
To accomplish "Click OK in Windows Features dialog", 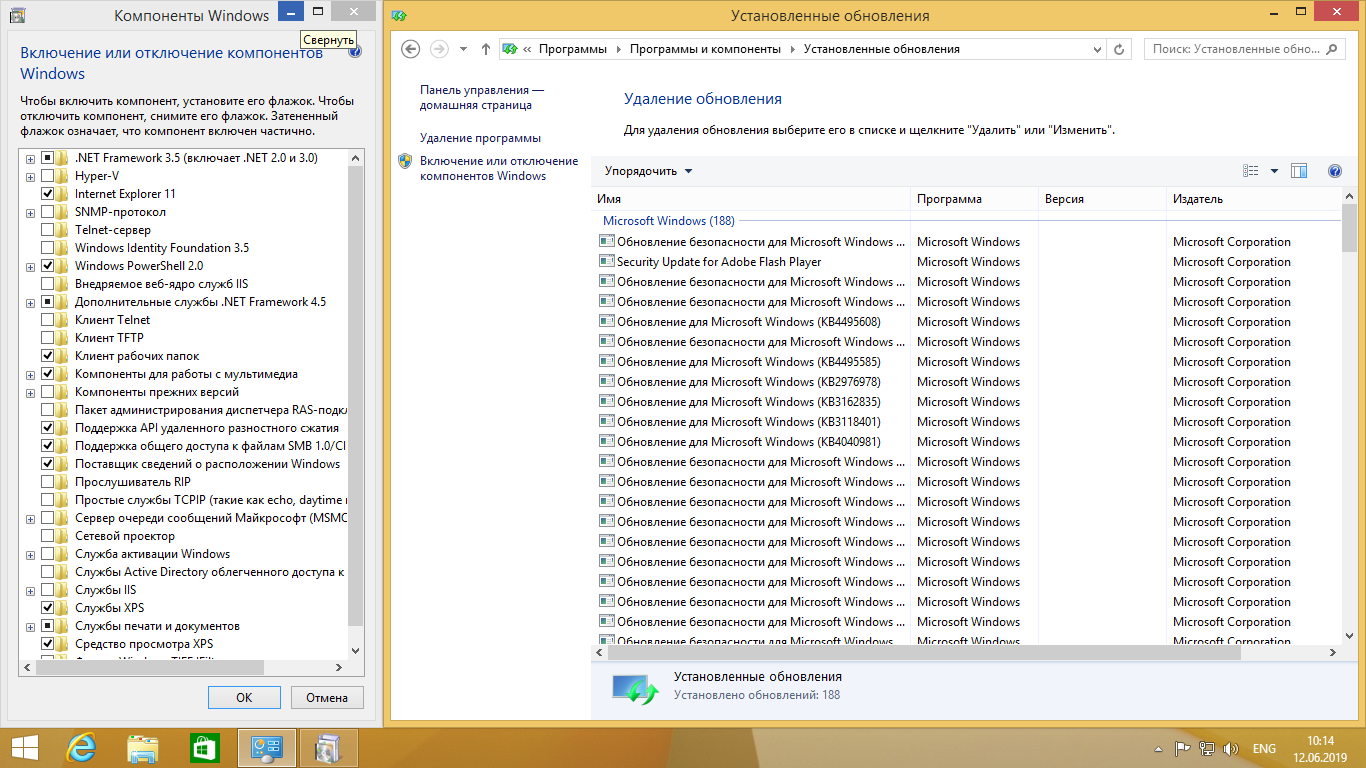I will 244,698.
